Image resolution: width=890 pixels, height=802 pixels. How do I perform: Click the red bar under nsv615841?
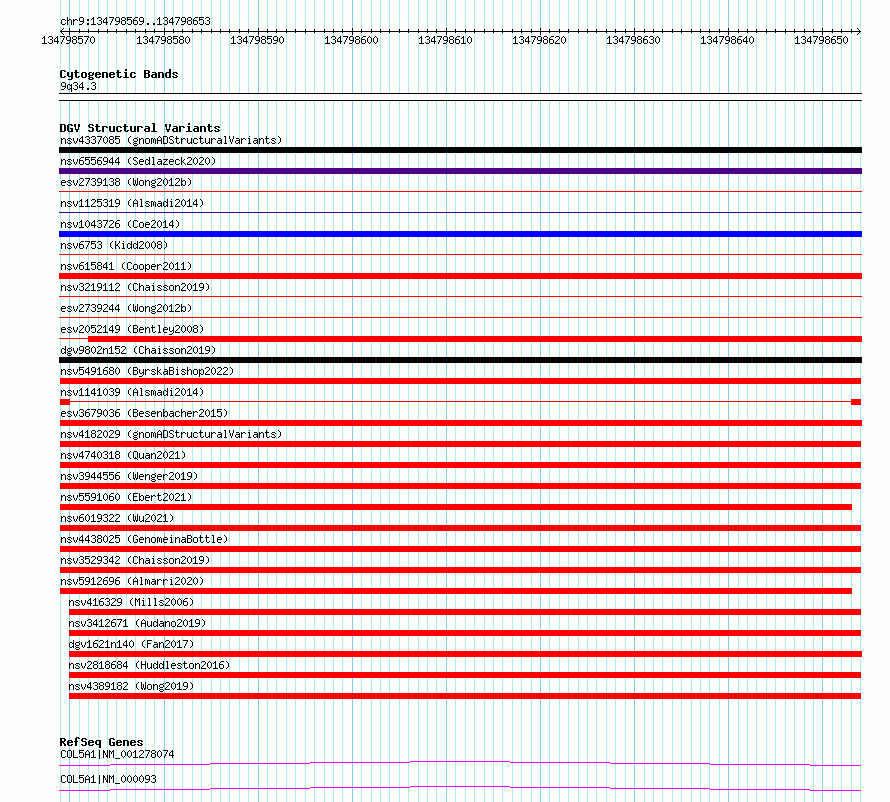(460, 276)
